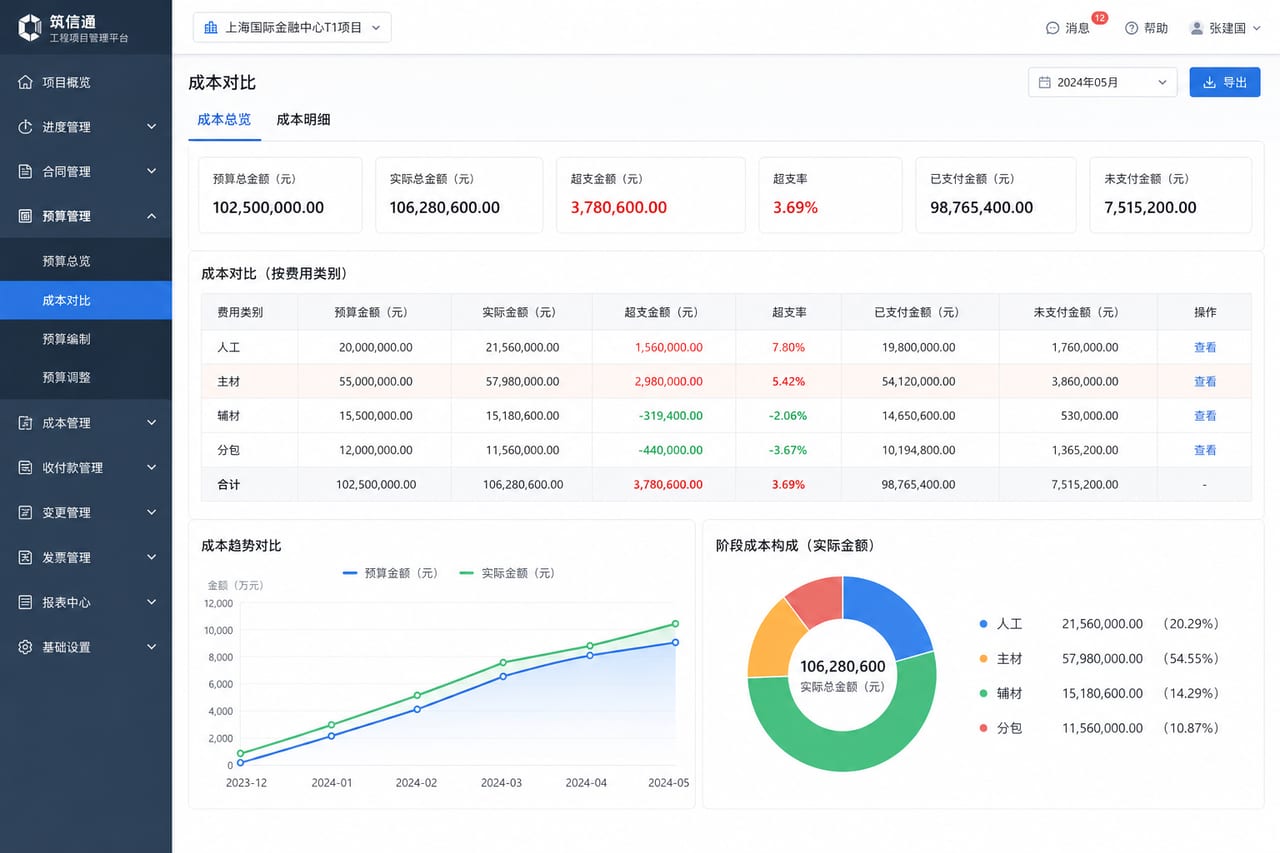
Task: Click 查看 in the 辅材 row
Action: click(x=1205, y=415)
